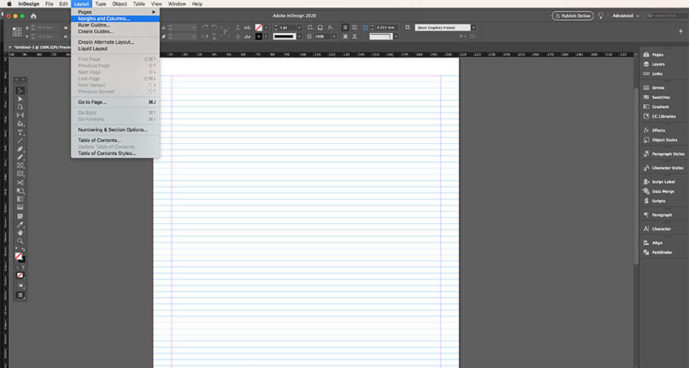Screen dimensions: 689x368
Task: Open the Pathfinder panel
Action: [x=658, y=252]
